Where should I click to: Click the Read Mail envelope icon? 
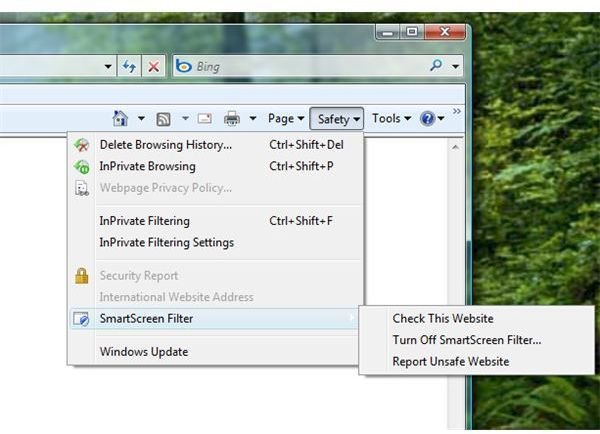coord(204,118)
